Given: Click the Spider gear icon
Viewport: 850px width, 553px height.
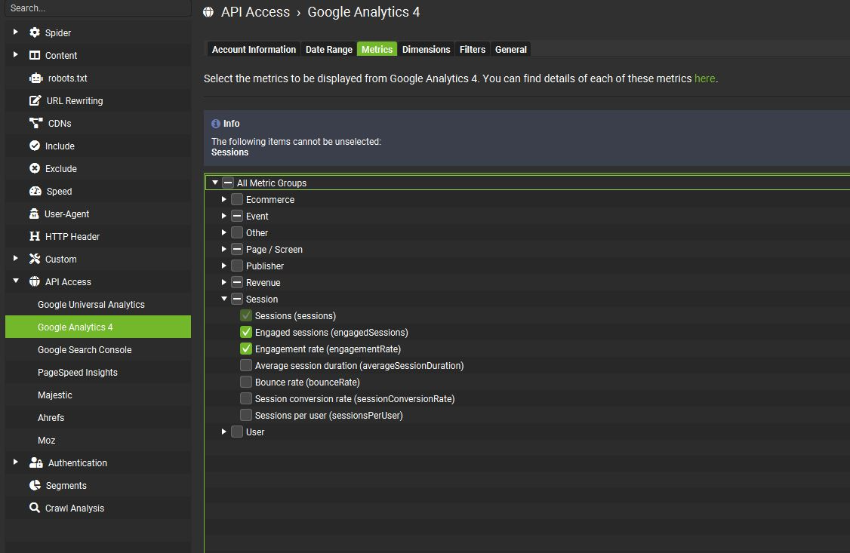Looking at the screenshot, I should 35,33.
